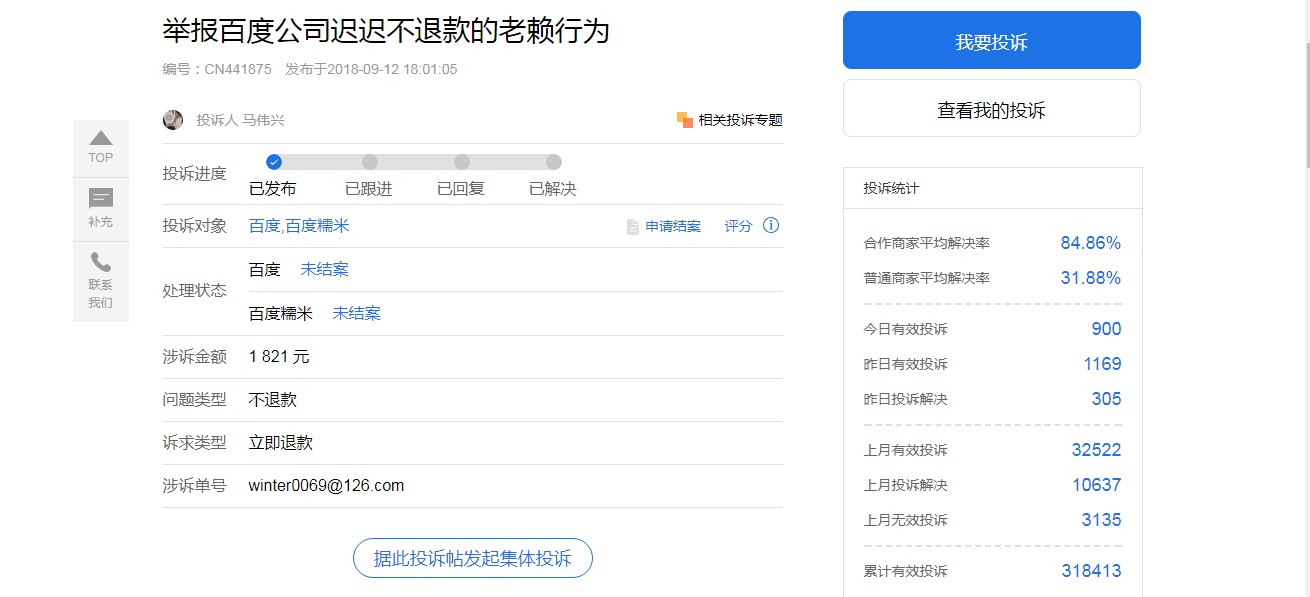Click the 合作商家平均解决率 label
Image resolution: width=1310 pixels, height=597 pixels.
click(927, 243)
